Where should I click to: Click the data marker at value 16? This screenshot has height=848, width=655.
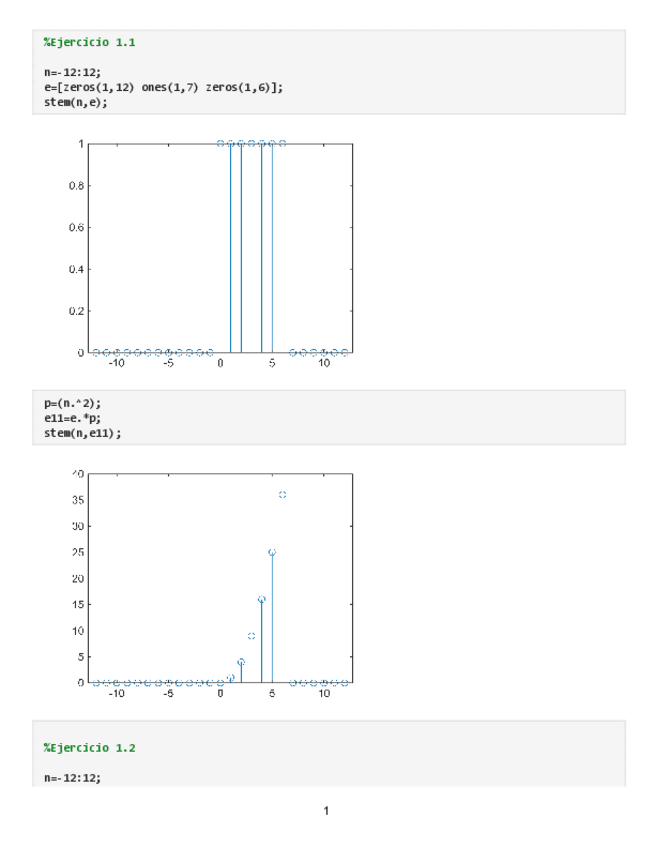262,599
